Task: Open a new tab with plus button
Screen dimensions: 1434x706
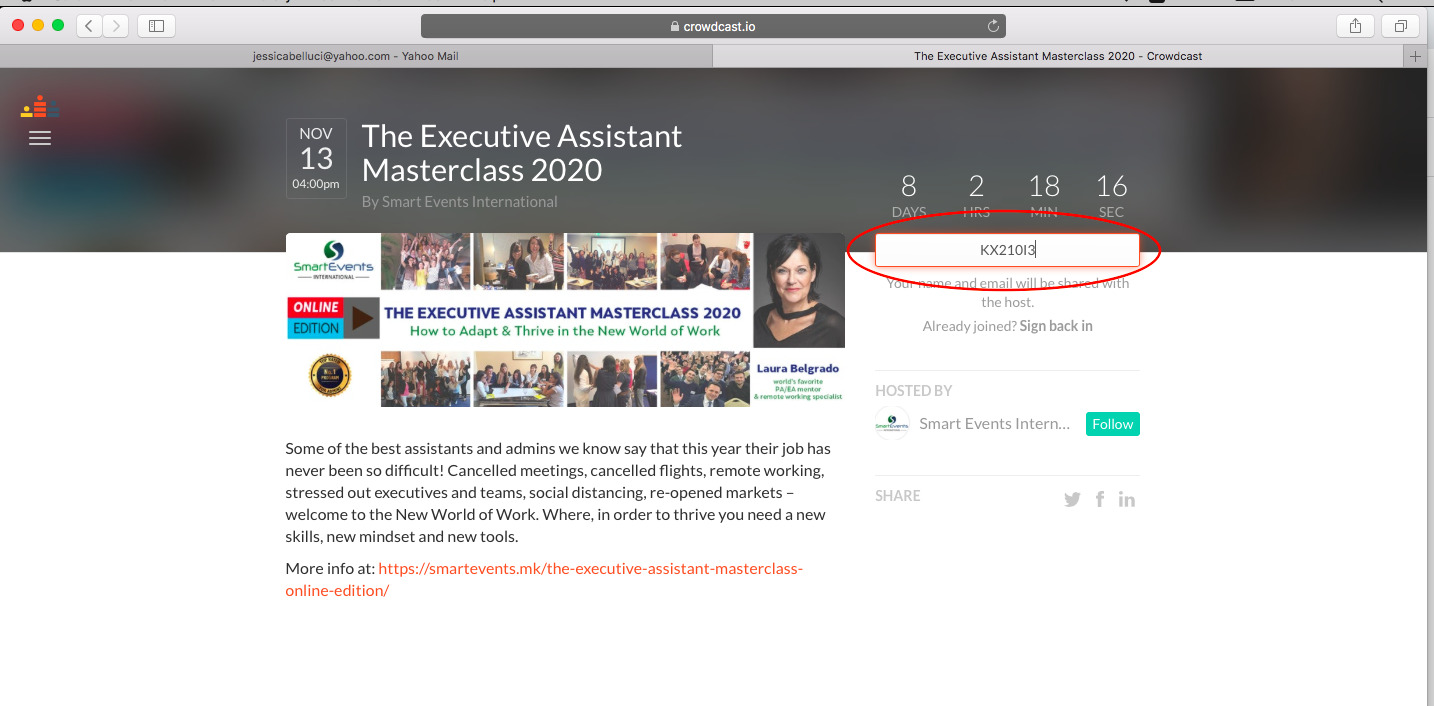Action: (1414, 57)
